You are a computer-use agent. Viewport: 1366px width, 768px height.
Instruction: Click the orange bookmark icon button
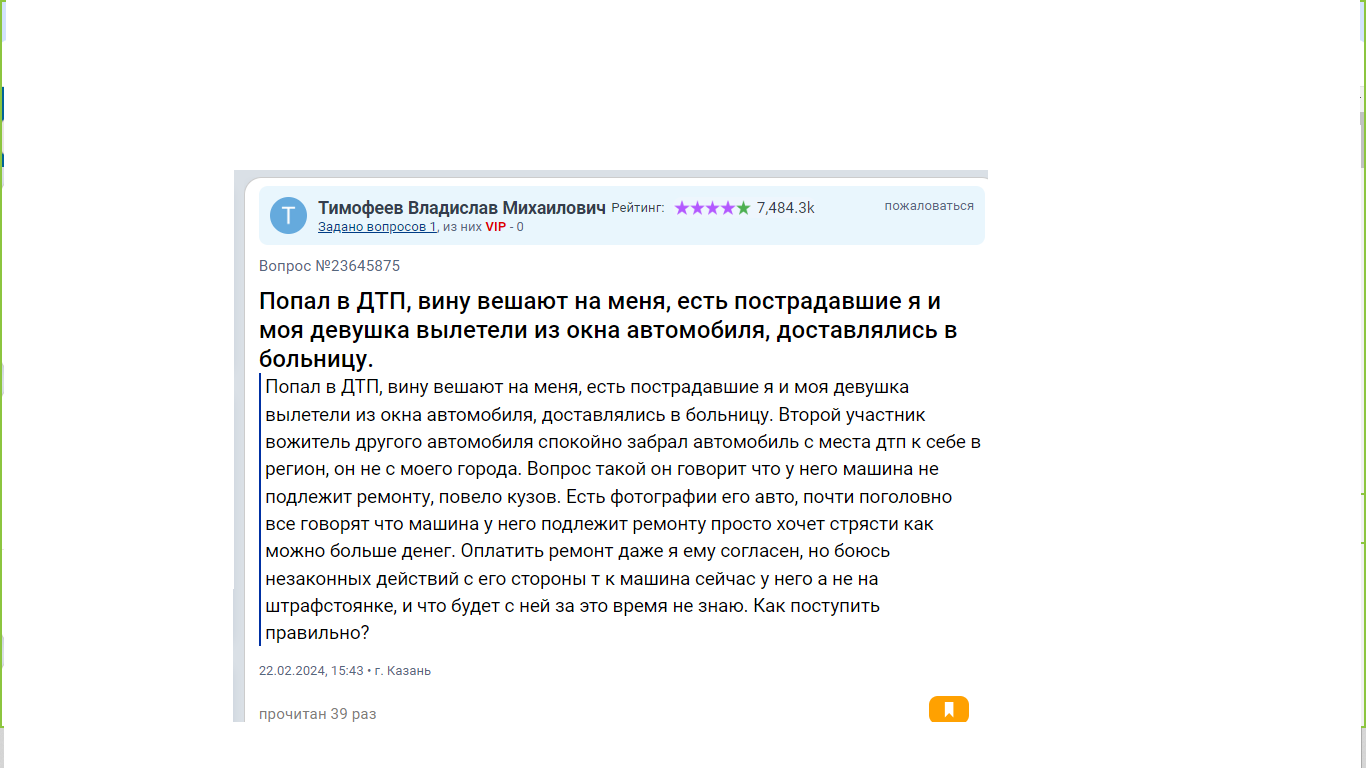click(x=948, y=709)
